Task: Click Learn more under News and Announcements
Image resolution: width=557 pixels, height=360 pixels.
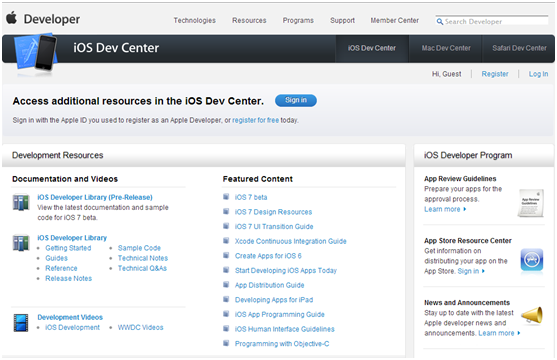Action: click(x=499, y=333)
